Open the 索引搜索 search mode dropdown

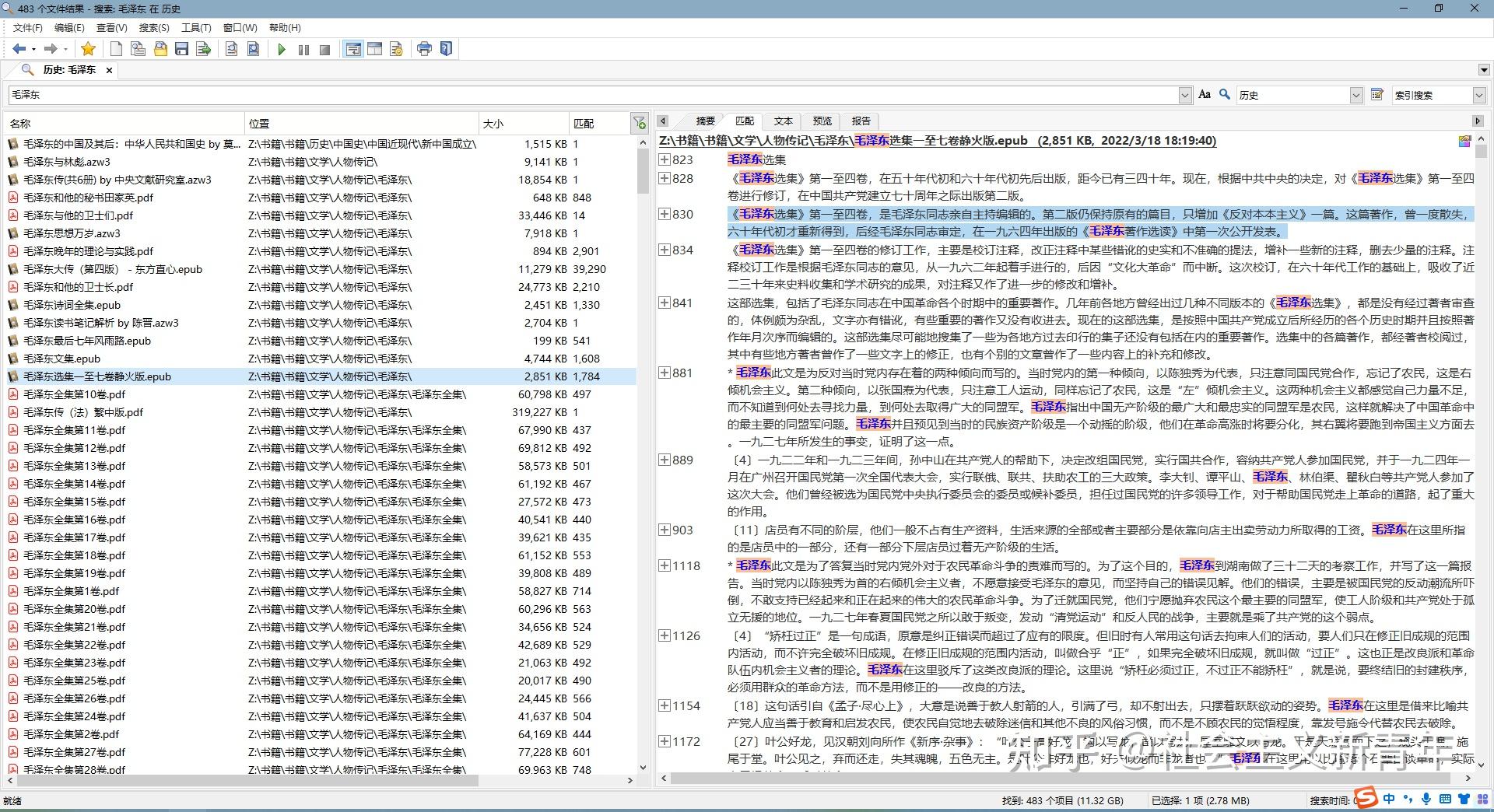point(1479,94)
